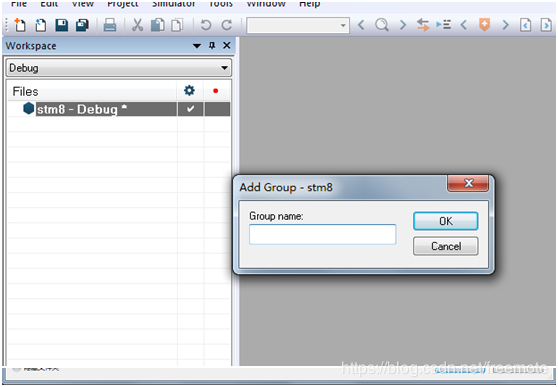Image resolution: width=558 pixels, height=387 pixels.
Task: Click the Save floppy disk icon
Action: click(62, 25)
